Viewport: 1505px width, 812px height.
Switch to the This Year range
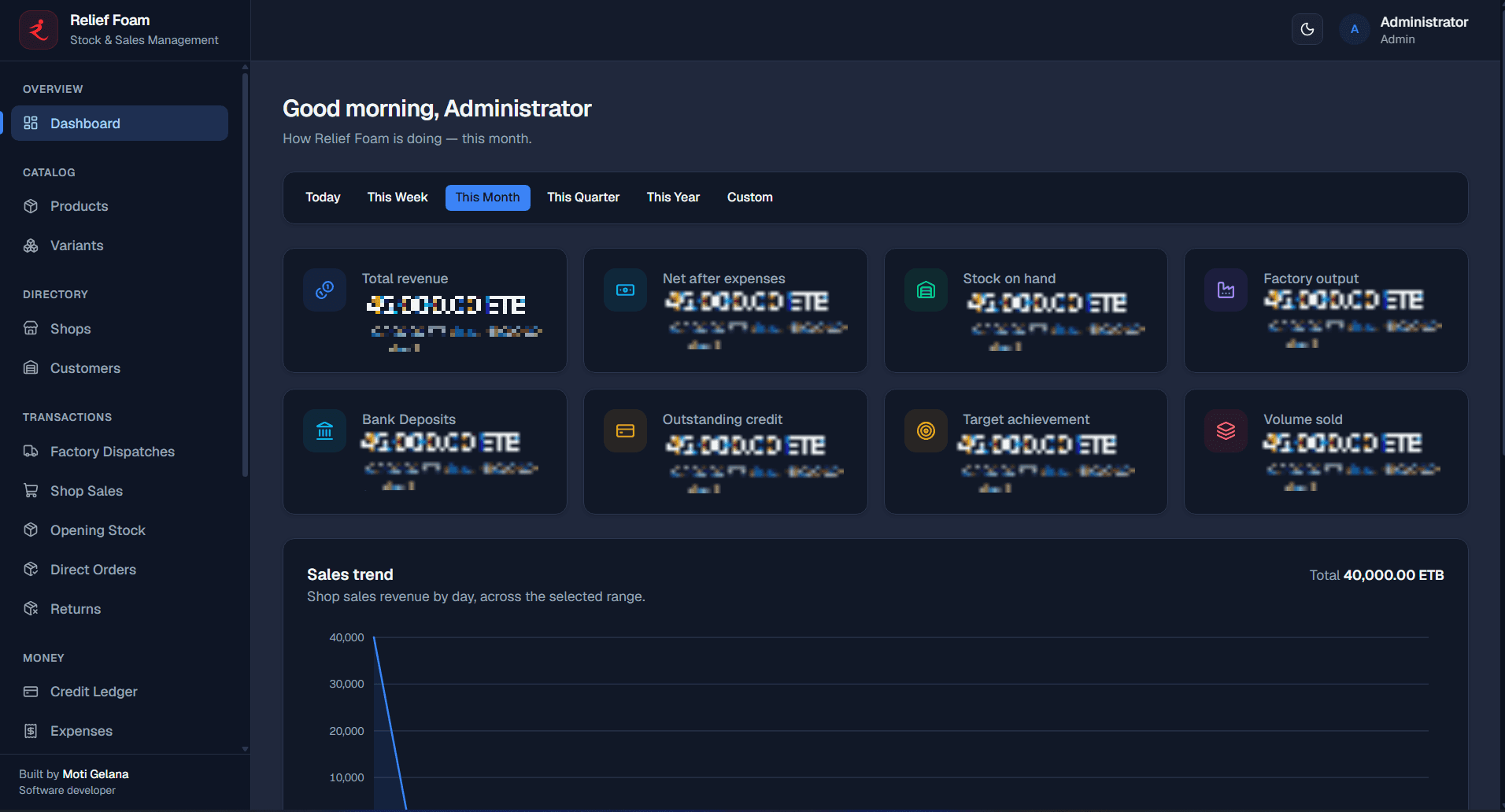pos(673,197)
